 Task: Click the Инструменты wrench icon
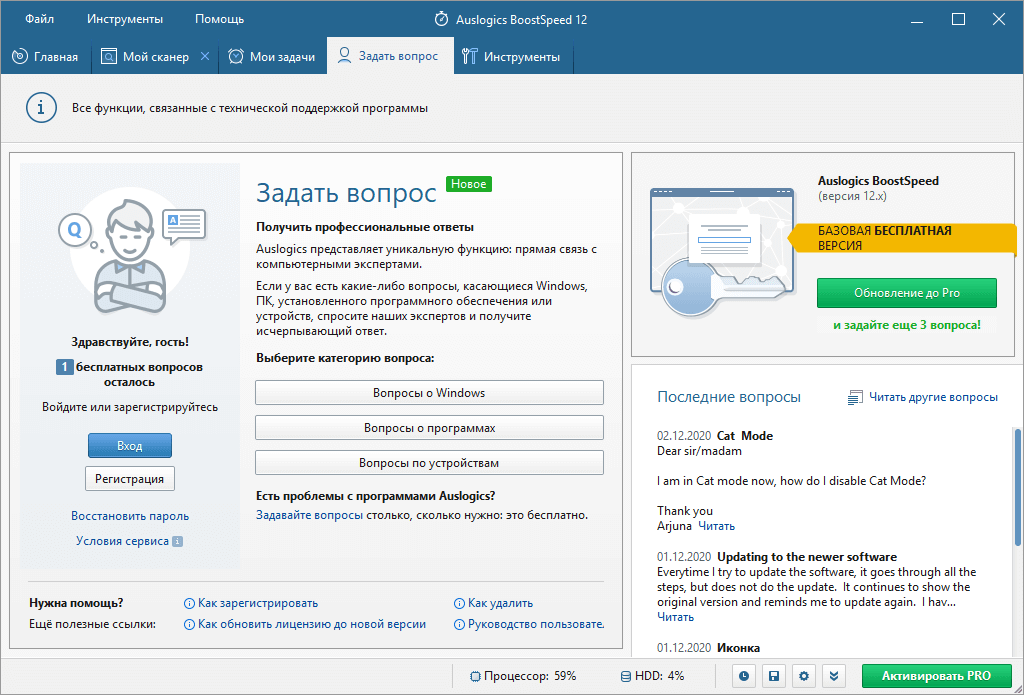[470, 56]
